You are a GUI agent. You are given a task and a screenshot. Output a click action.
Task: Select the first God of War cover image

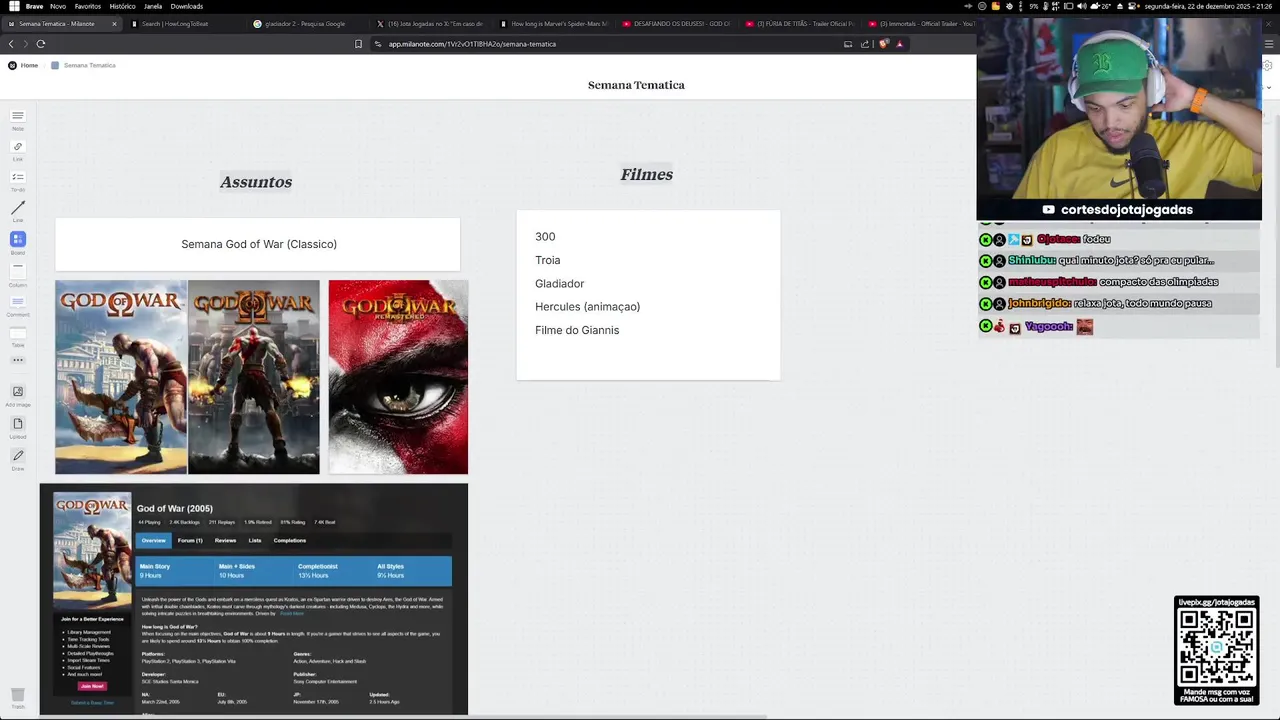point(121,377)
